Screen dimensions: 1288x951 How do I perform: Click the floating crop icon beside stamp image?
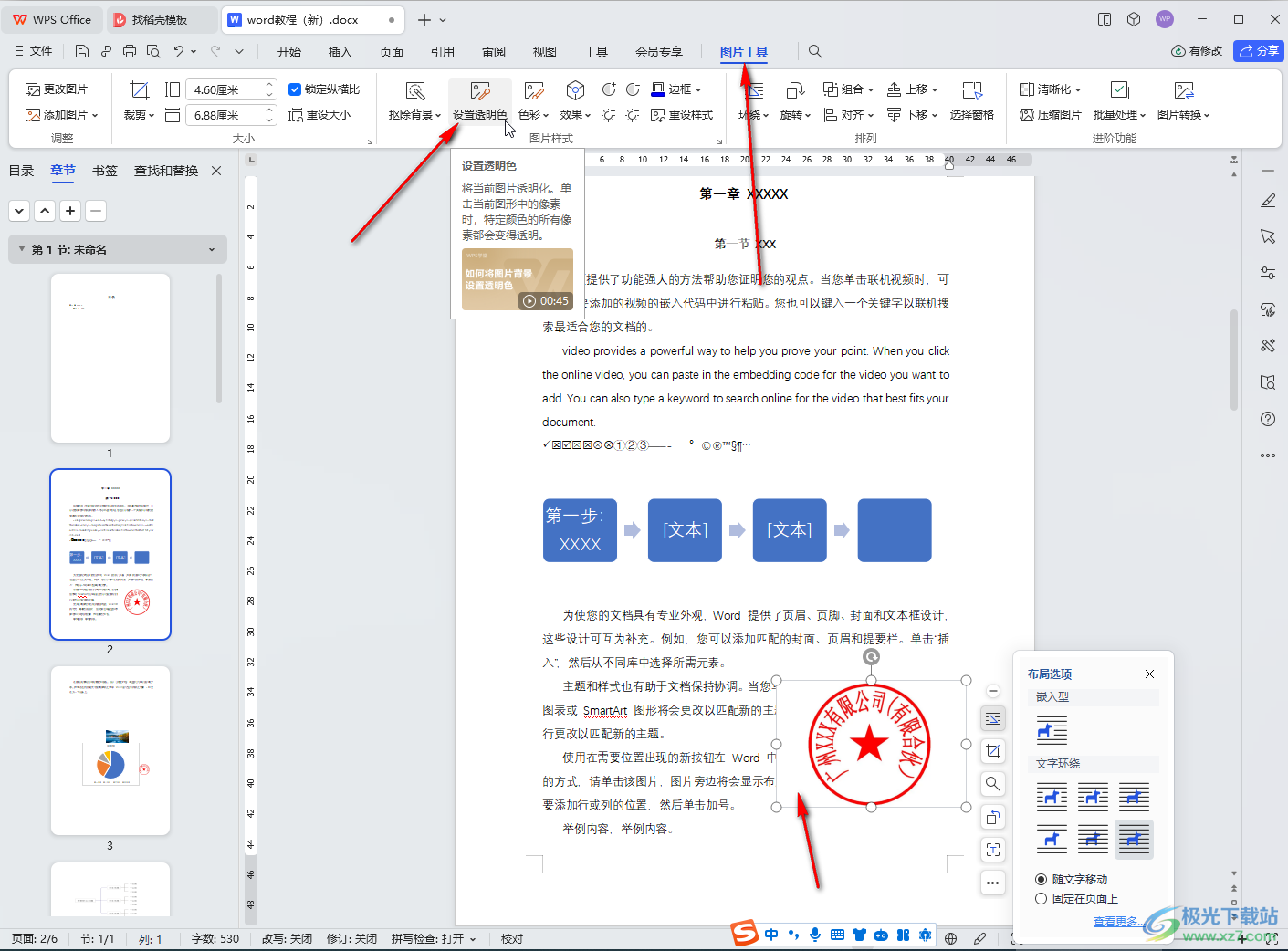pos(992,751)
